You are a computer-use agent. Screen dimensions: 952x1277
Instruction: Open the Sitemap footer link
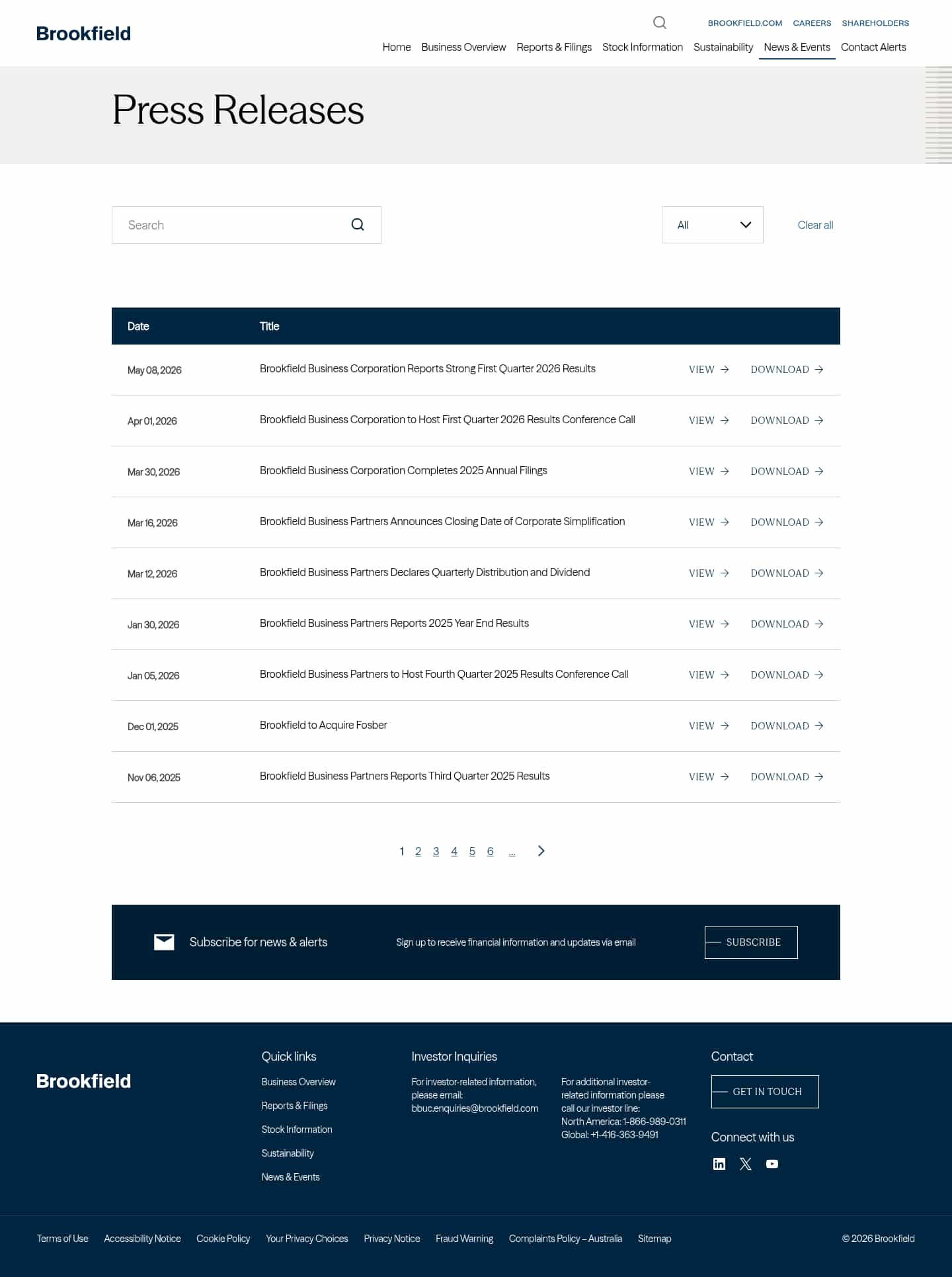point(654,1239)
